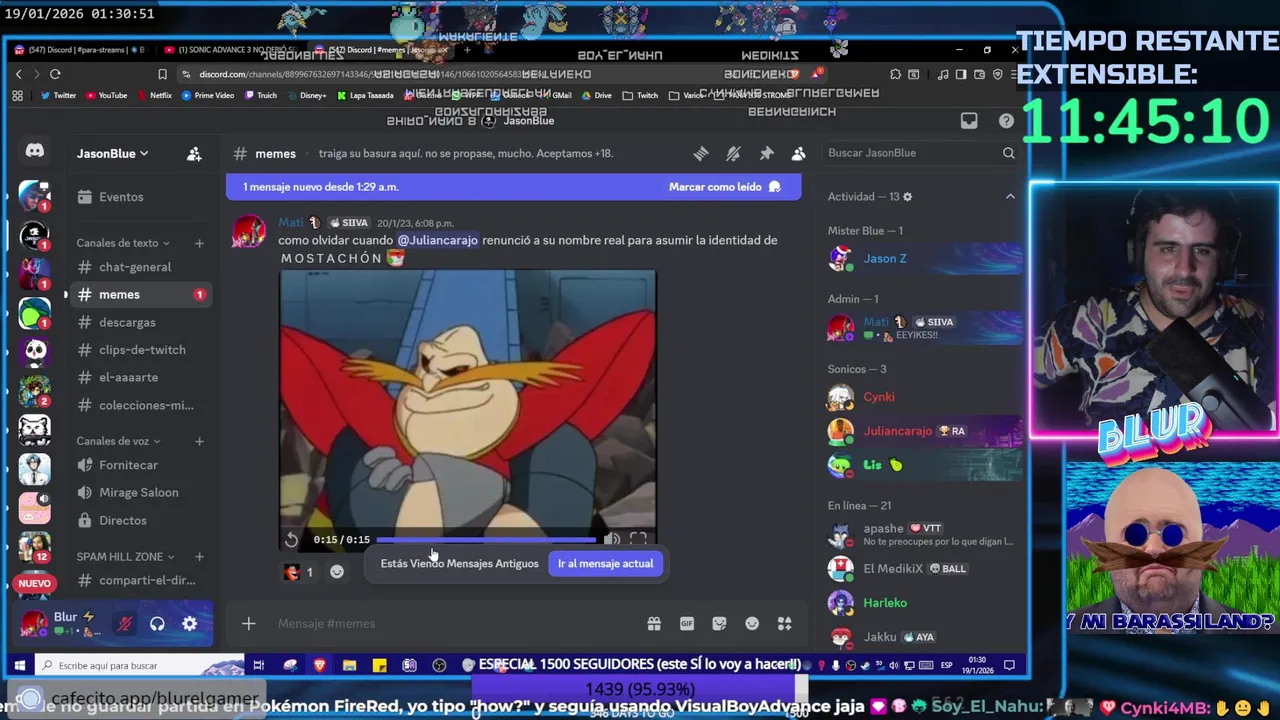Open the threads icon in channel header
1280x720 pixels.
click(701, 153)
